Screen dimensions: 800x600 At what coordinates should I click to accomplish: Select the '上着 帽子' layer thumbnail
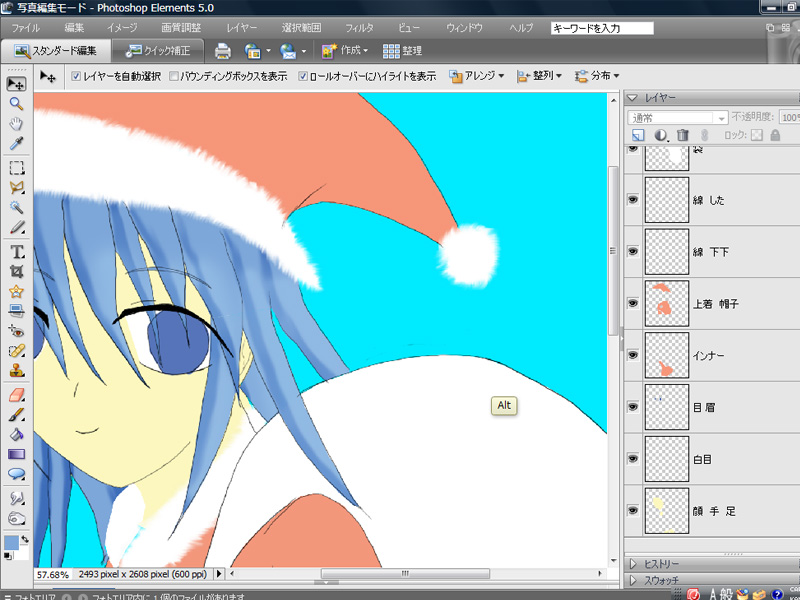[666, 304]
